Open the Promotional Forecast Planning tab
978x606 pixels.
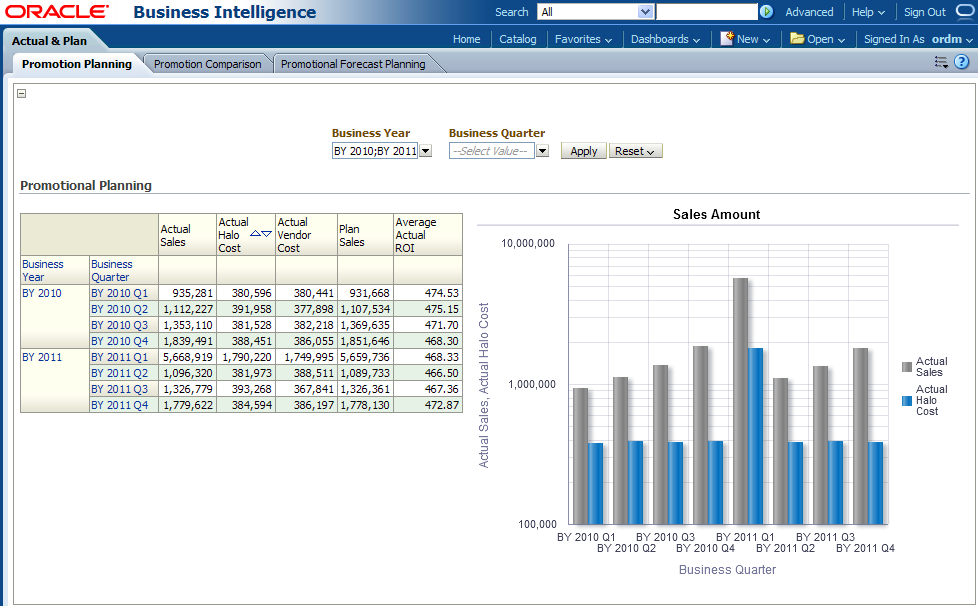[353, 64]
